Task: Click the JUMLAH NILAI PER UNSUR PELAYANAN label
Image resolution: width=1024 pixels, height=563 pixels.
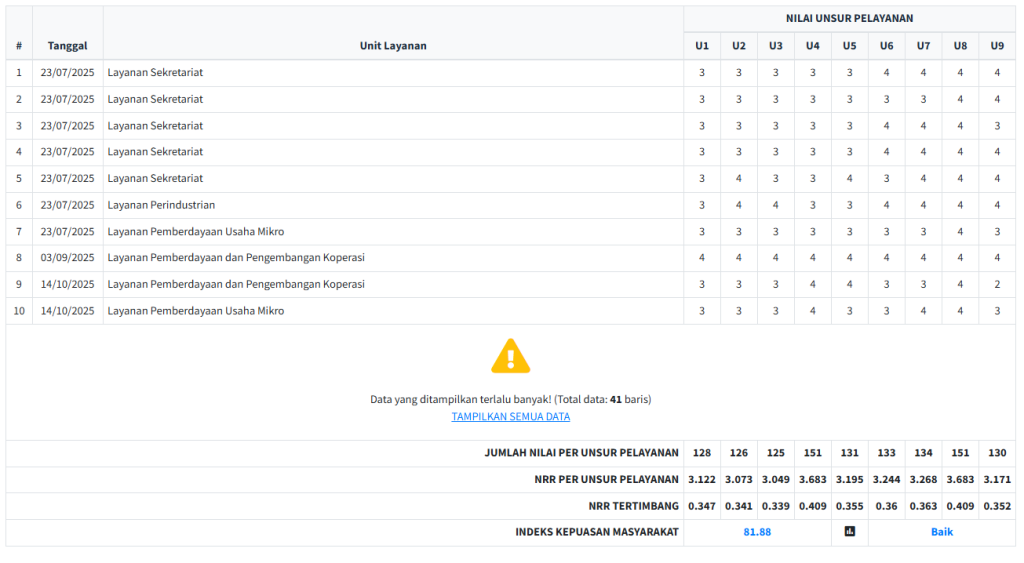Action: [581, 454]
